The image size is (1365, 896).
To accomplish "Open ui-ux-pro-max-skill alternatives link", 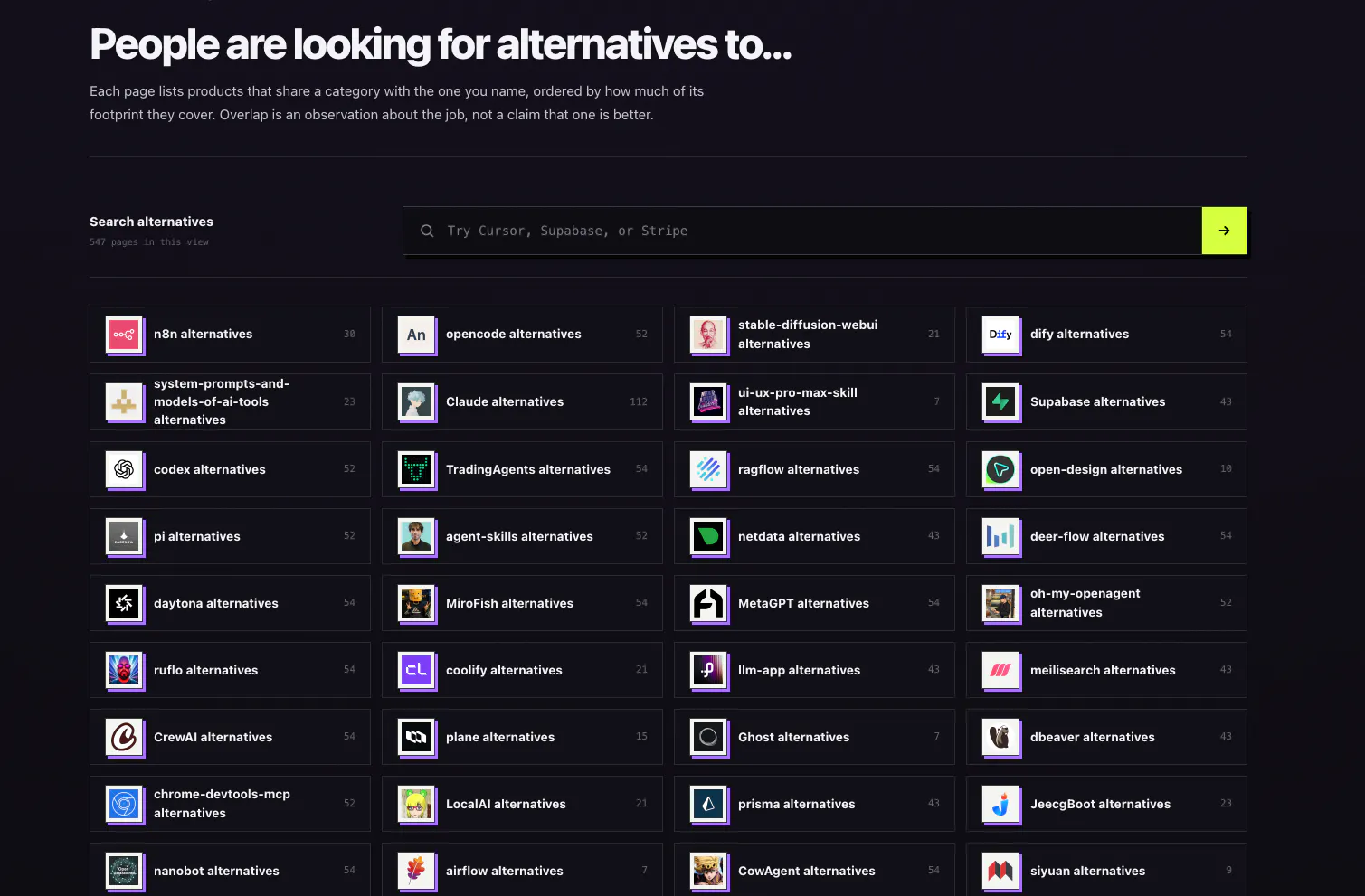I will point(814,401).
